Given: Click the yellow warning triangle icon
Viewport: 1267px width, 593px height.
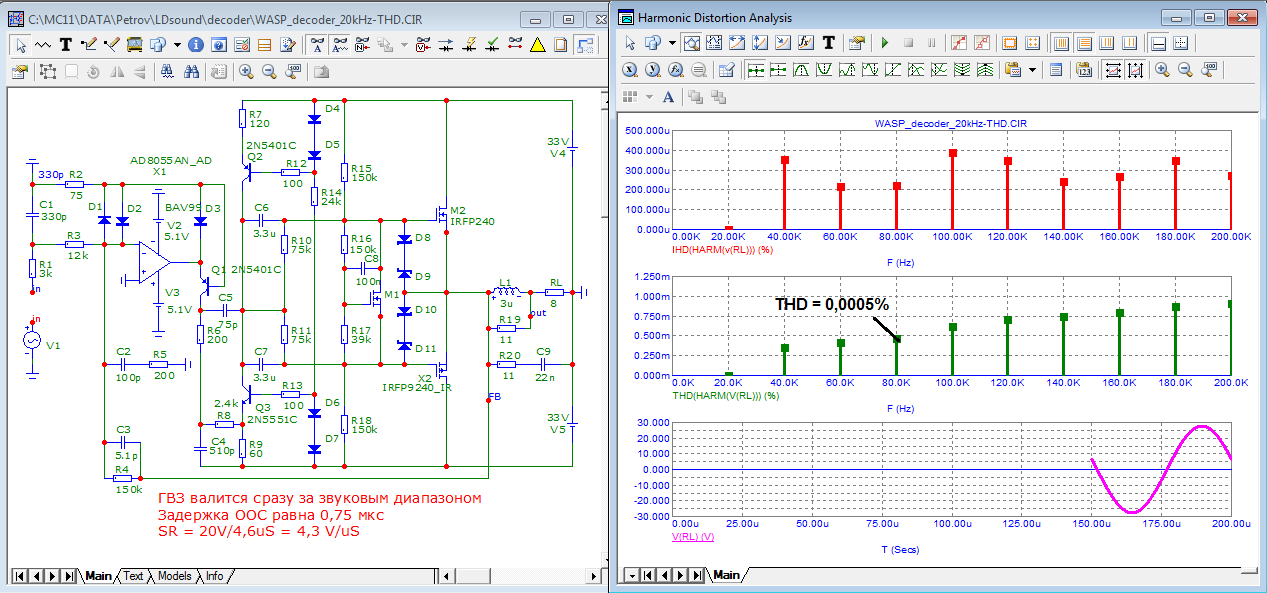Looking at the screenshot, I should (537, 44).
